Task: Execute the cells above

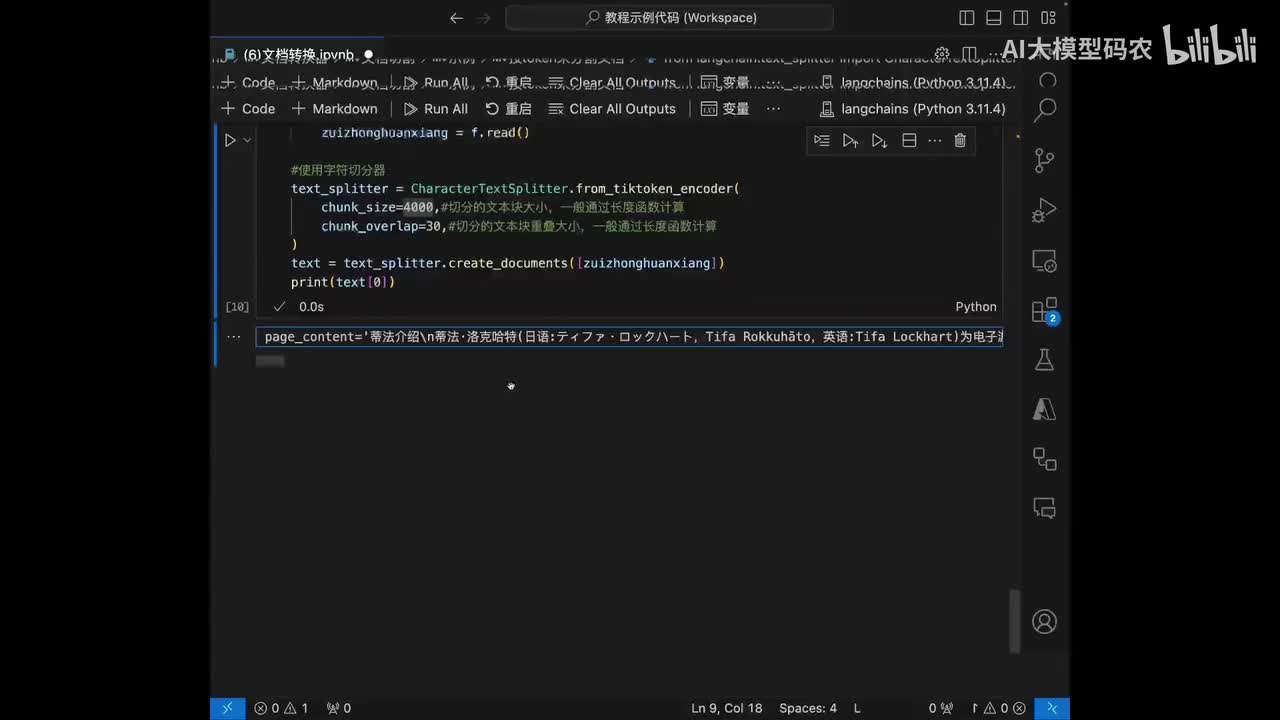Action: tap(850, 141)
